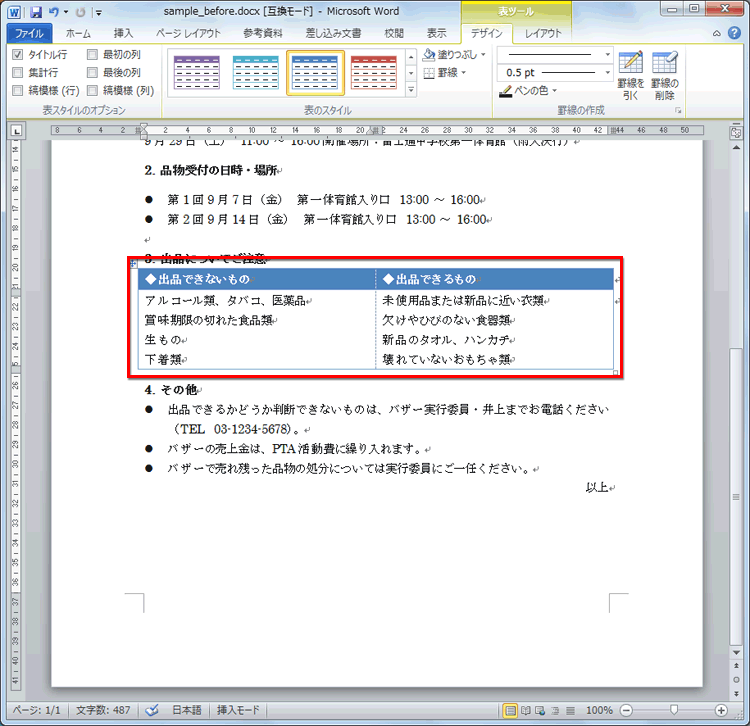Open the ペンの色 dropdown arrow
This screenshot has width=750, height=726.
tap(554, 90)
